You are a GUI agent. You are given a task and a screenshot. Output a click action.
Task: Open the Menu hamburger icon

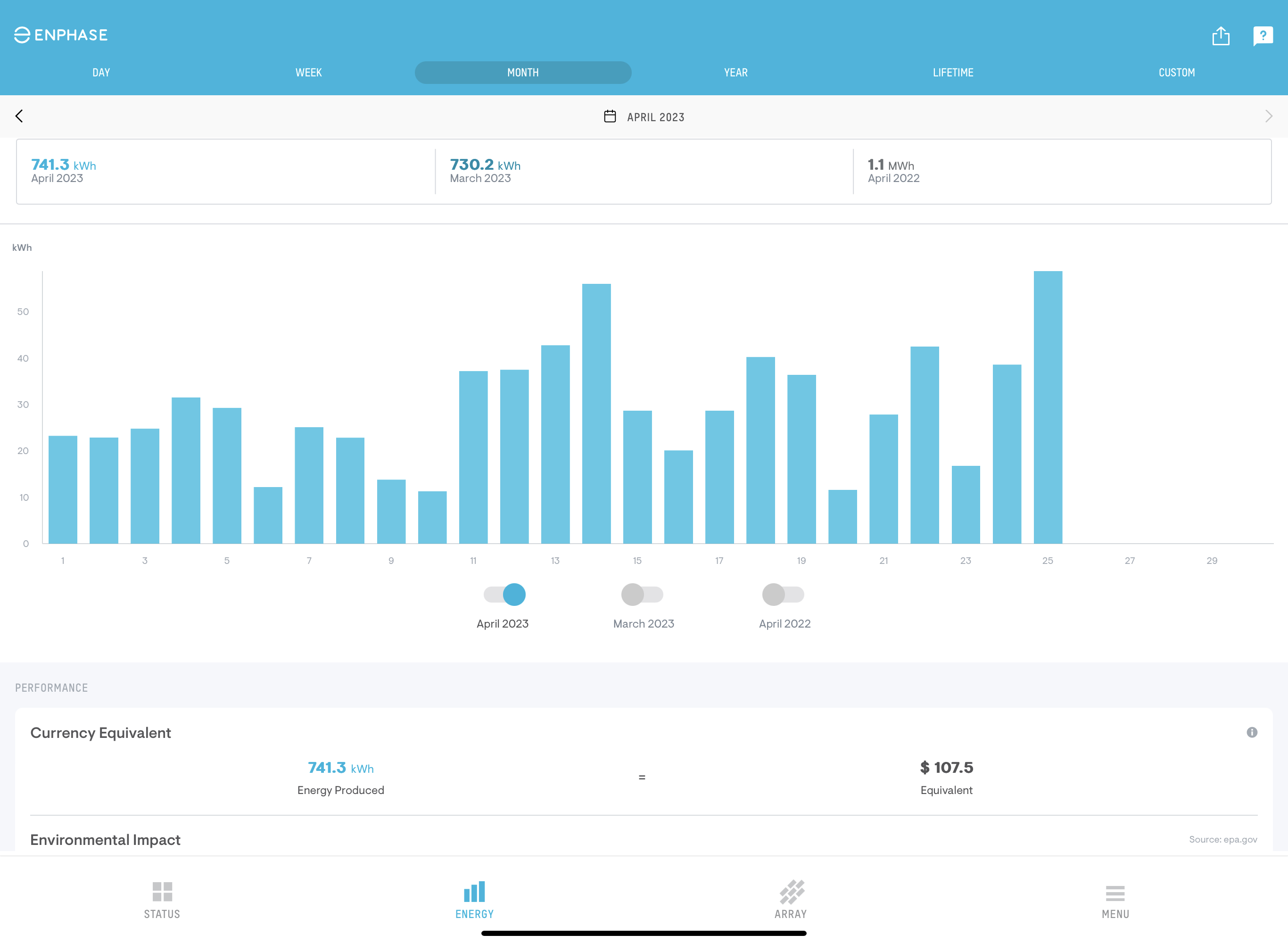pos(1115,893)
